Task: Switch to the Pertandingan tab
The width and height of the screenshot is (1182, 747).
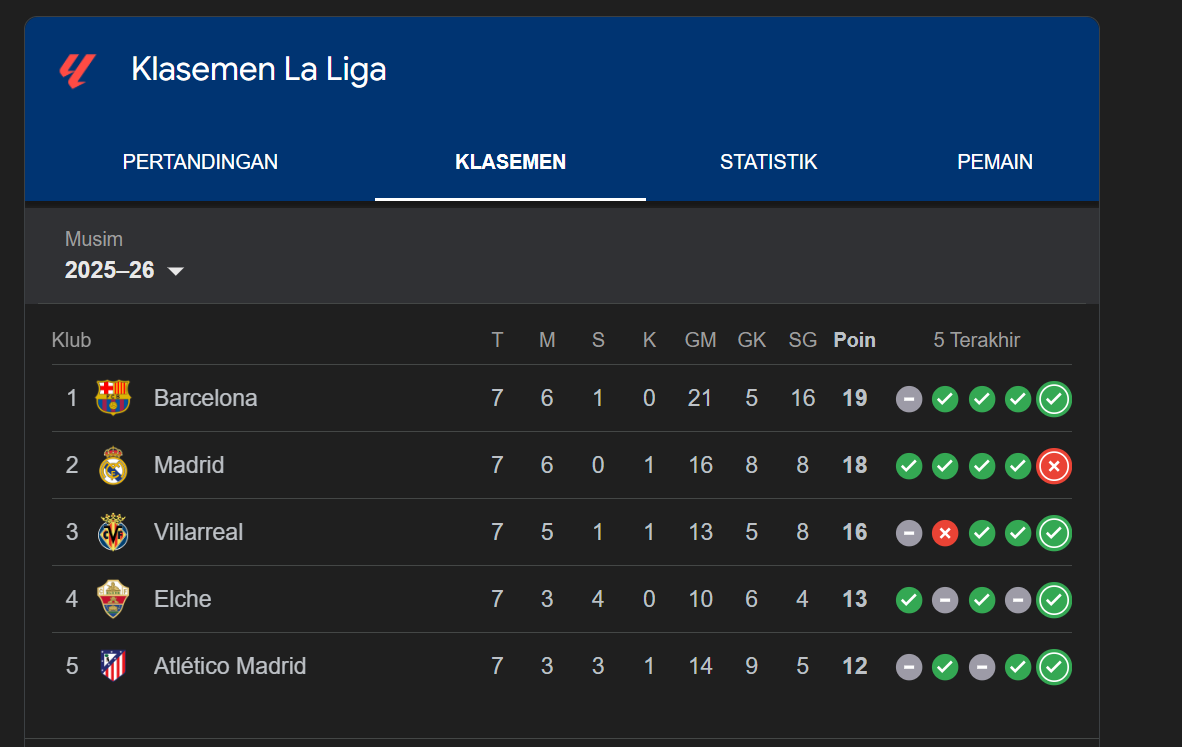Action: coord(200,162)
